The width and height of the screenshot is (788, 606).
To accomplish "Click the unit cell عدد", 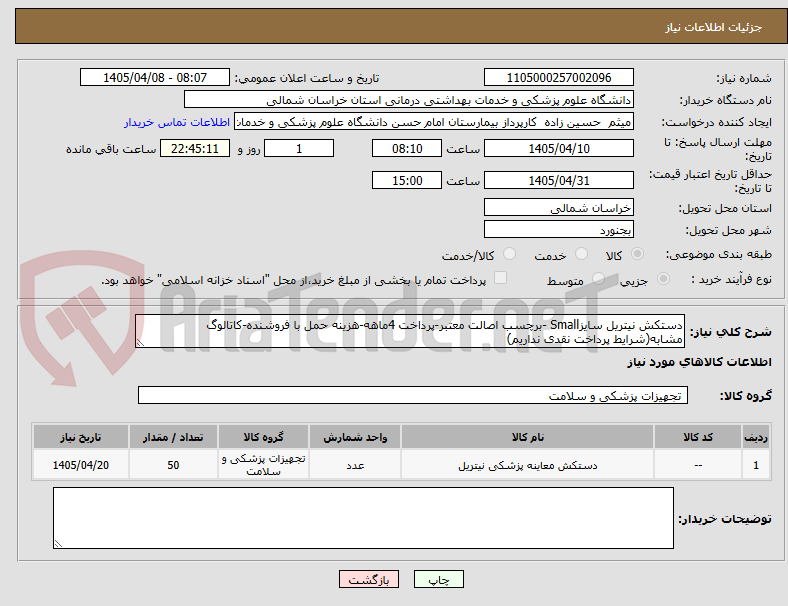I will (x=355, y=465).
